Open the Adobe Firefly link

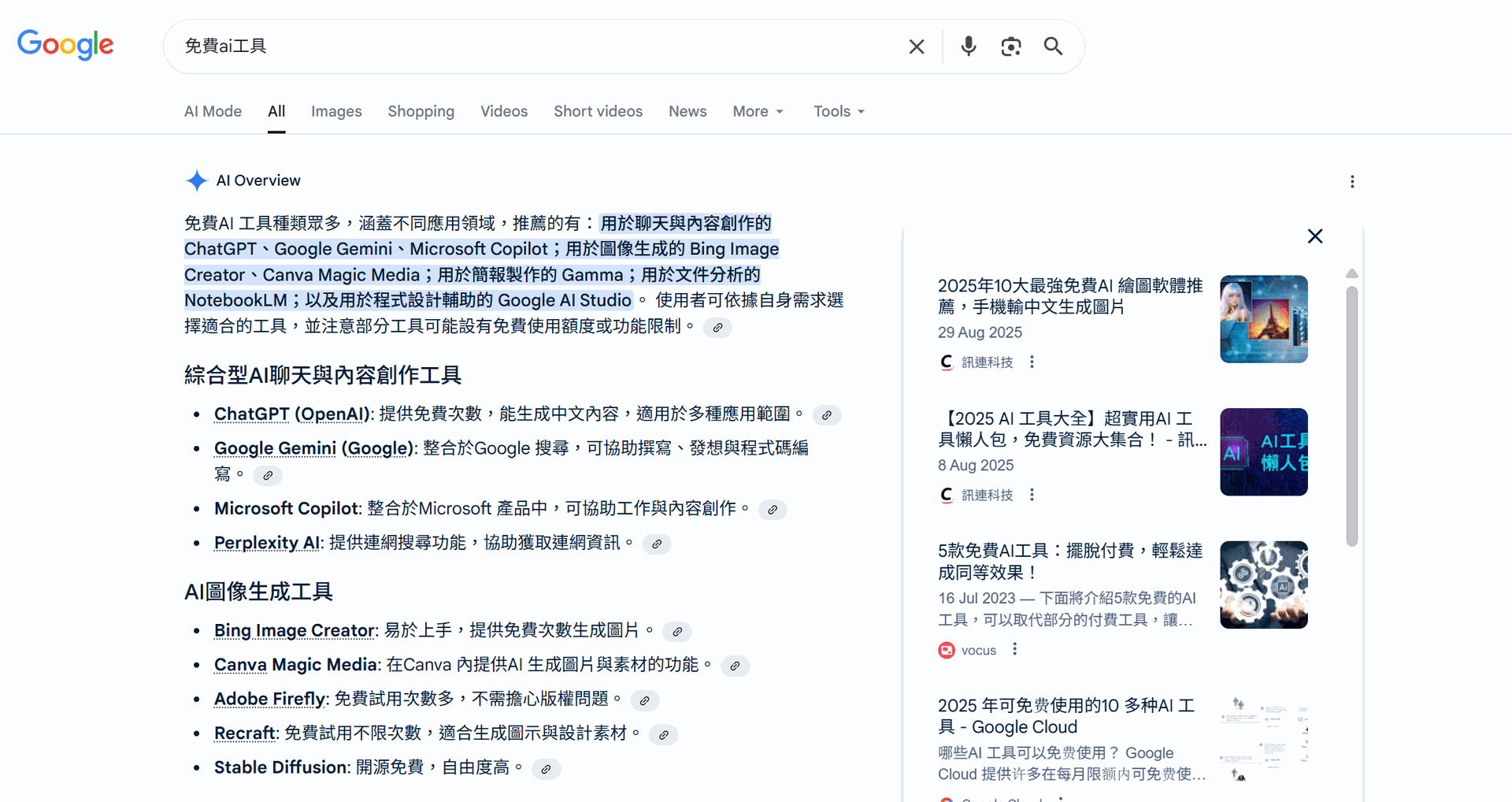[x=269, y=699]
